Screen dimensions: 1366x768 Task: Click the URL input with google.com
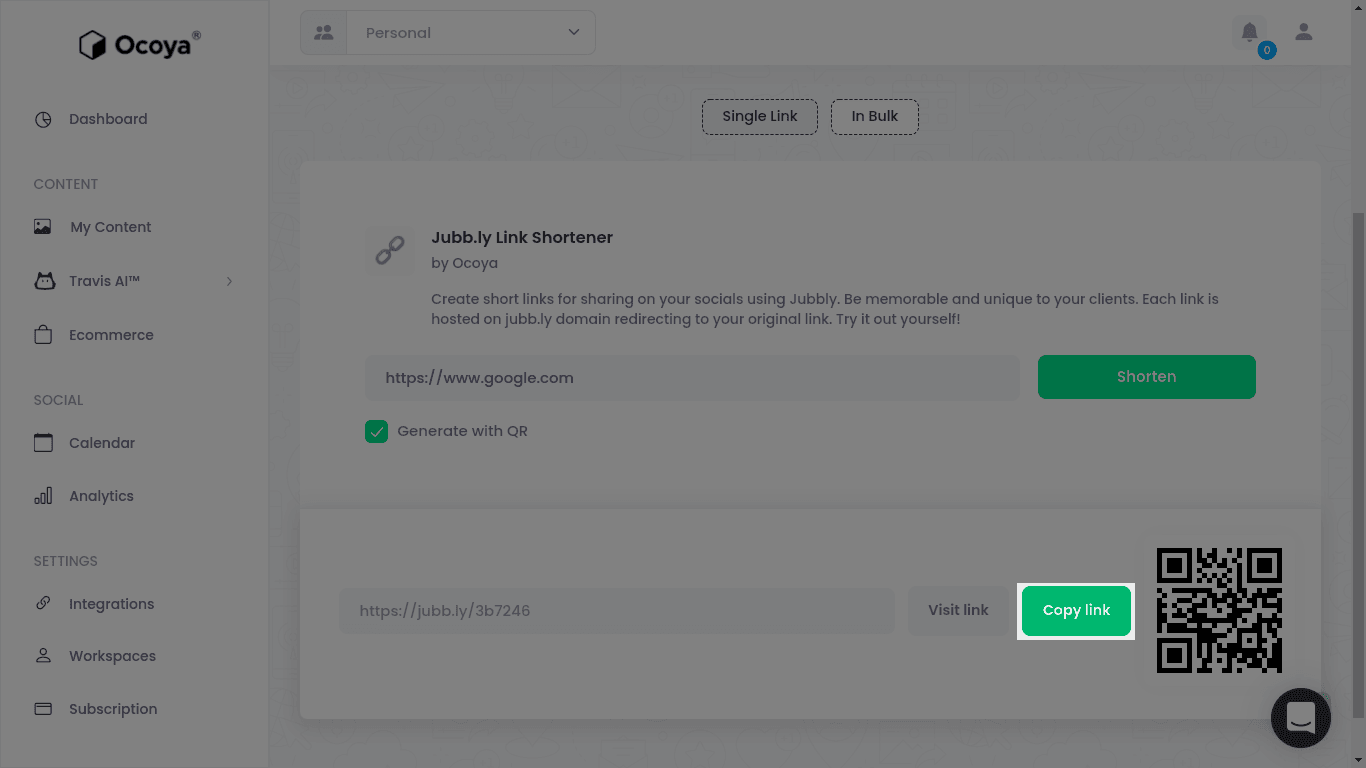tap(692, 378)
